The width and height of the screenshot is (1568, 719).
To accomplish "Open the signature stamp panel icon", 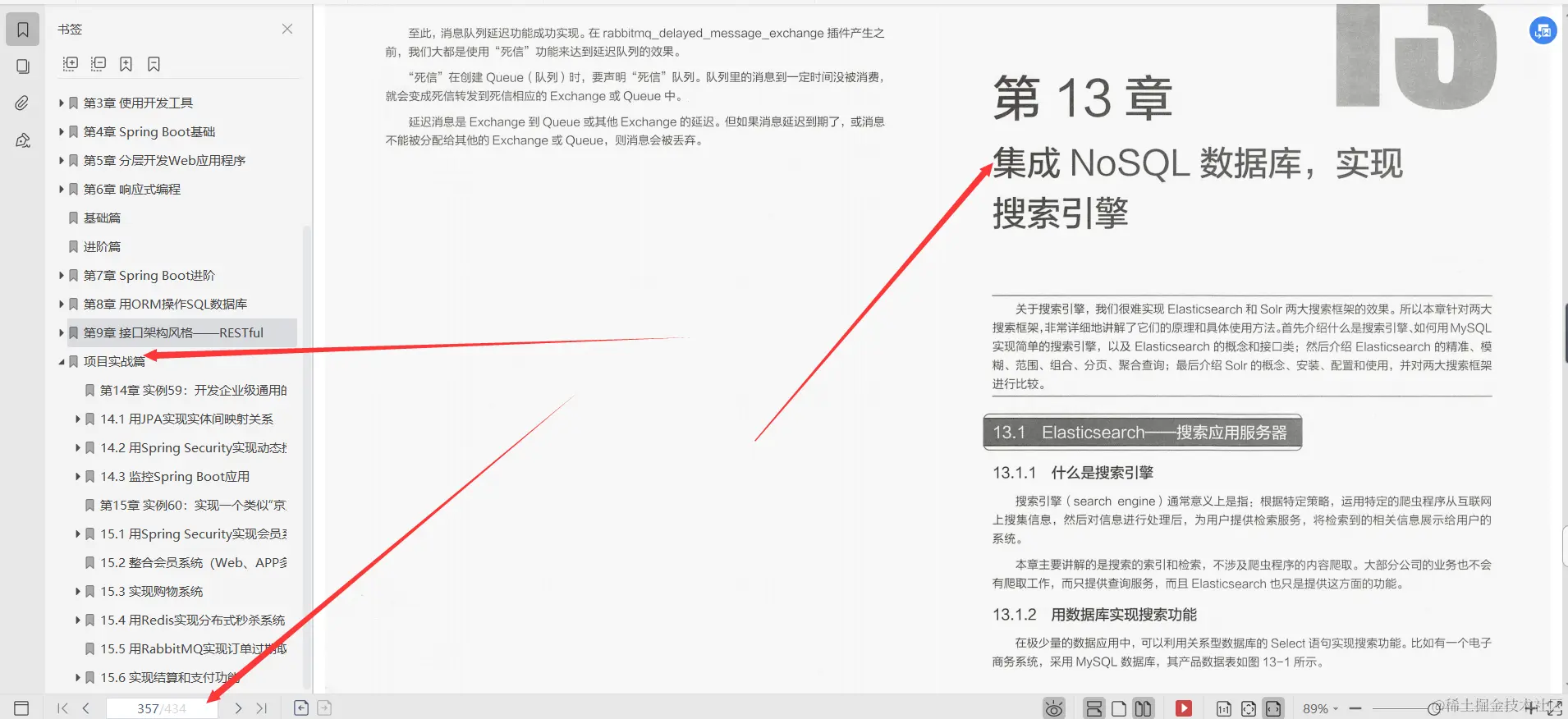I will coord(22,140).
